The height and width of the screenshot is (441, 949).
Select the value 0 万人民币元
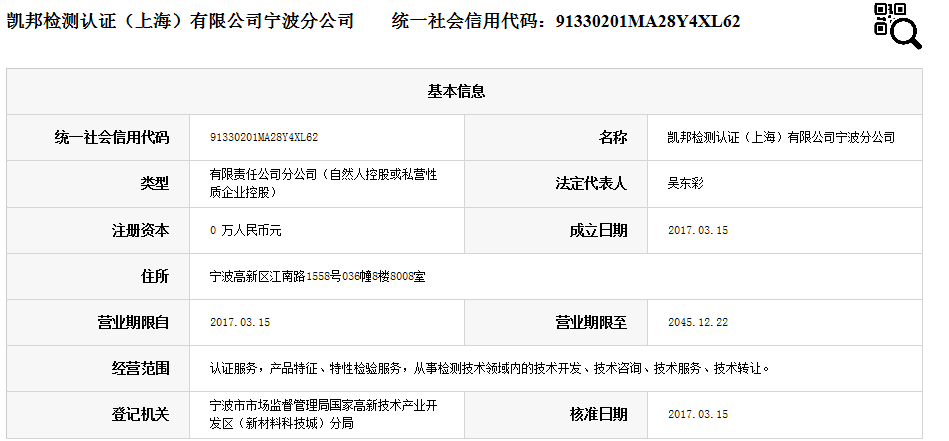[246, 230]
